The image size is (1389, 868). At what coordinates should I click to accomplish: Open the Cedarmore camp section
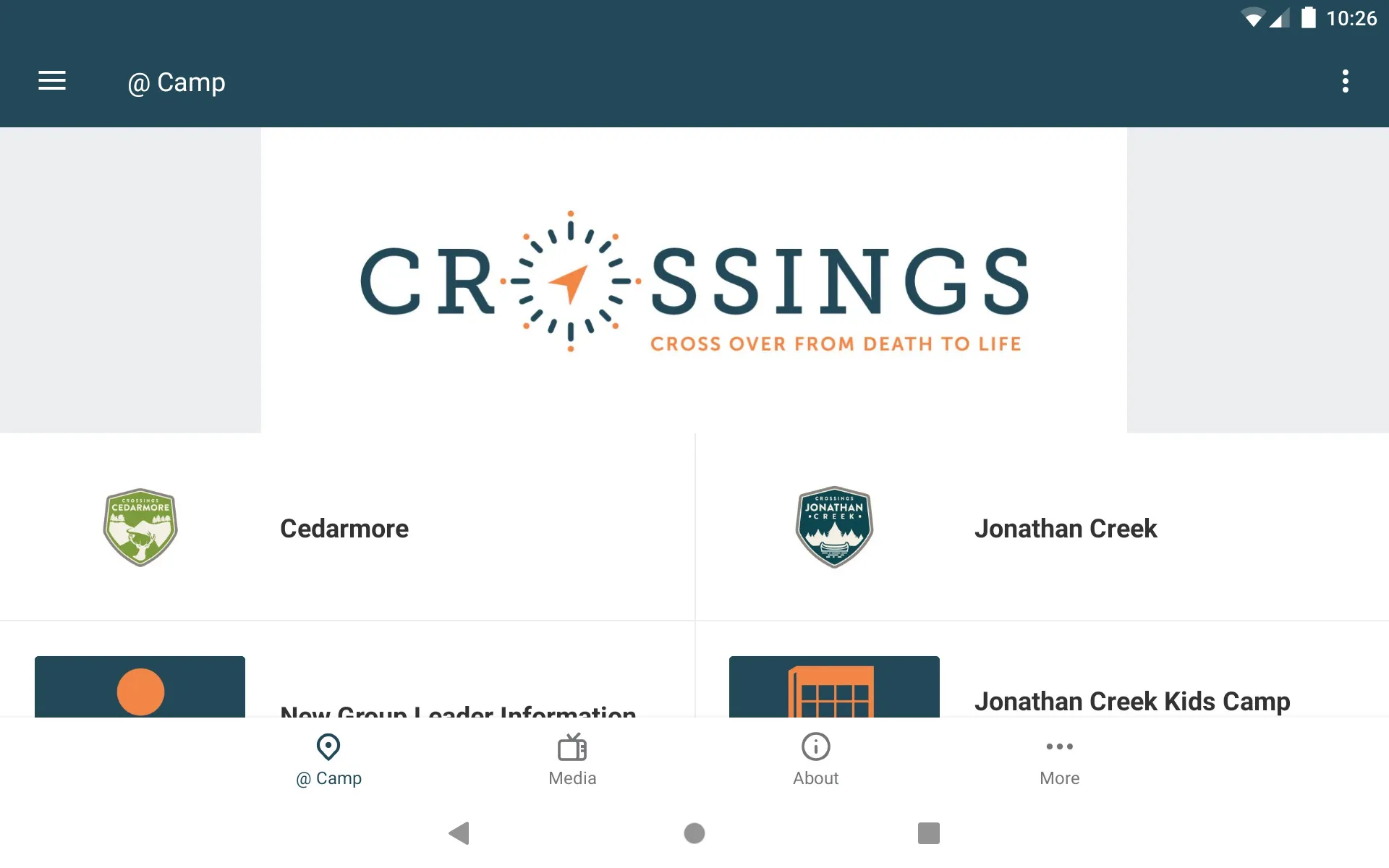pos(347,527)
